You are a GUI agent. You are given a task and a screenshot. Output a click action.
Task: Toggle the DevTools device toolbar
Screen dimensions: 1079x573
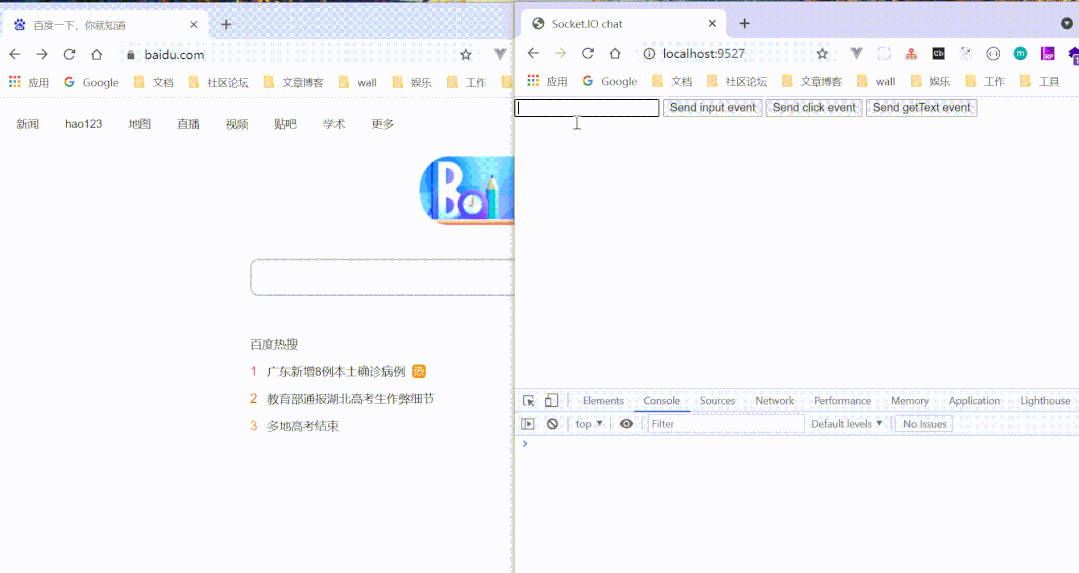(x=551, y=401)
